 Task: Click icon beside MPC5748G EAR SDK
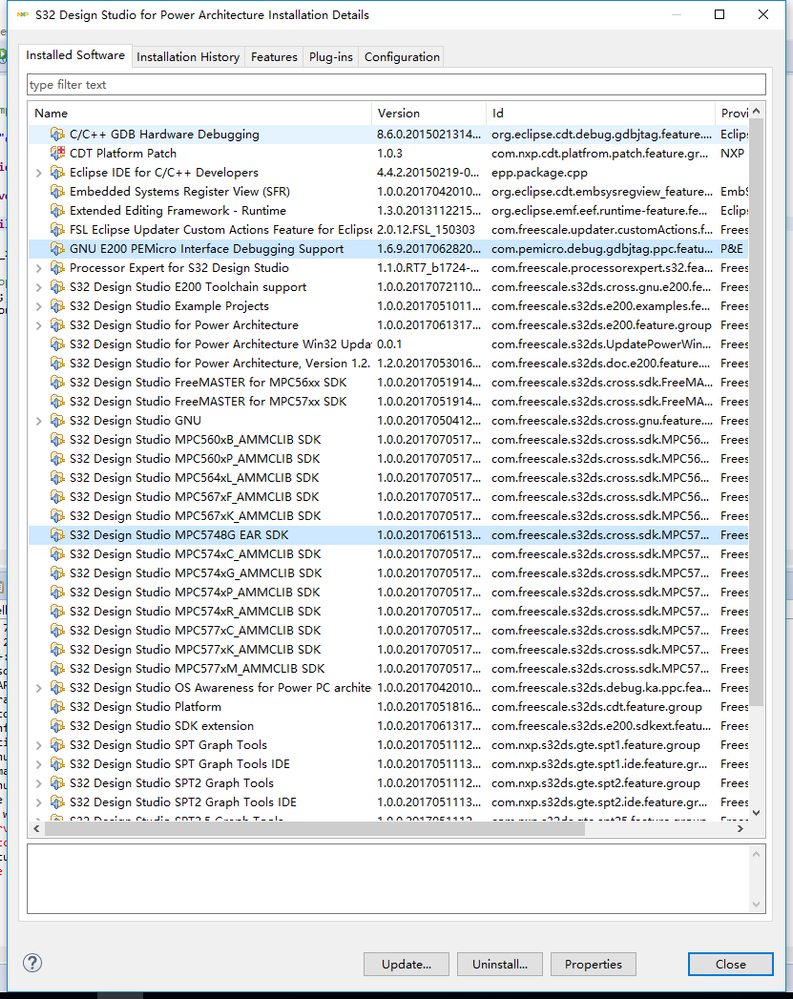pyautogui.click(x=57, y=535)
